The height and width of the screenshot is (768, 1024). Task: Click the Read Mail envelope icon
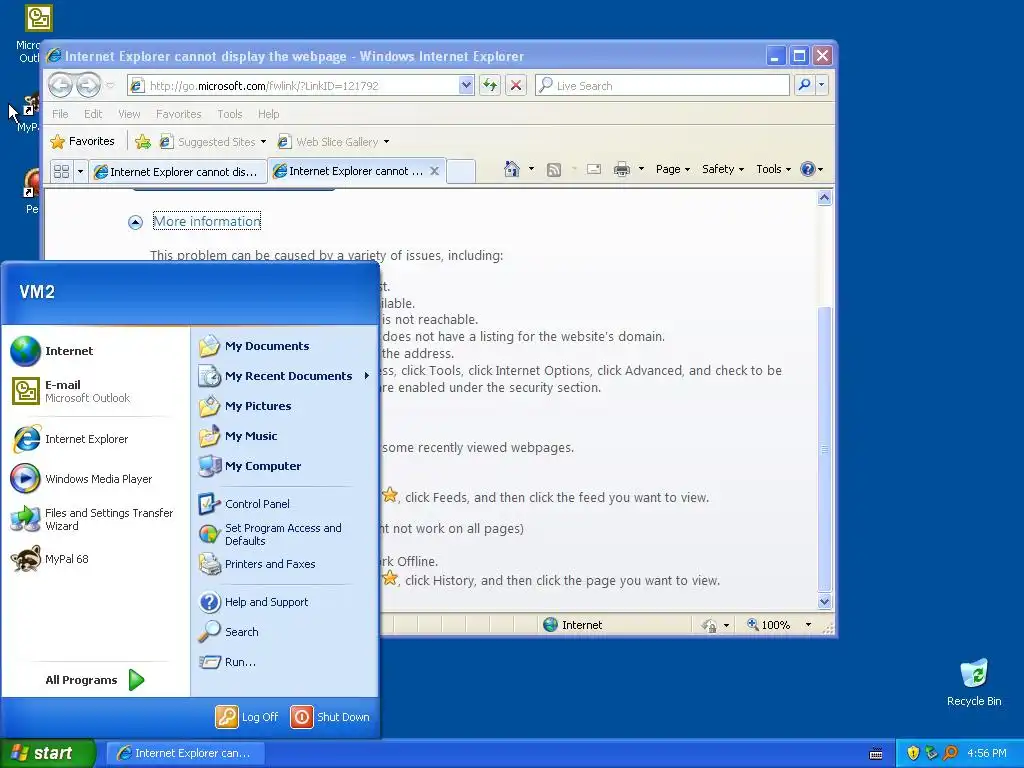pos(594,169)
